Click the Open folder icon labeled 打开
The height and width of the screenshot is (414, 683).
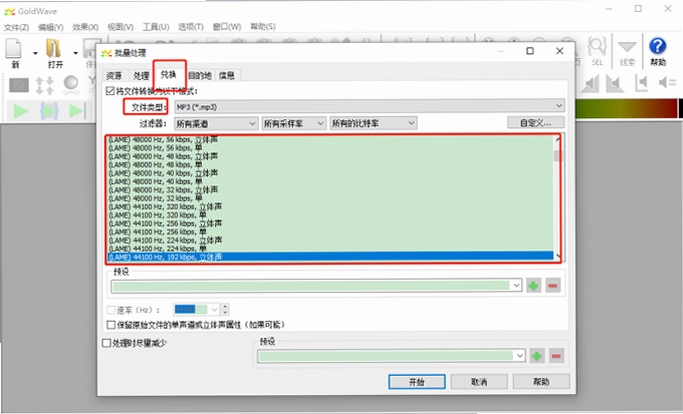point(54,48)
